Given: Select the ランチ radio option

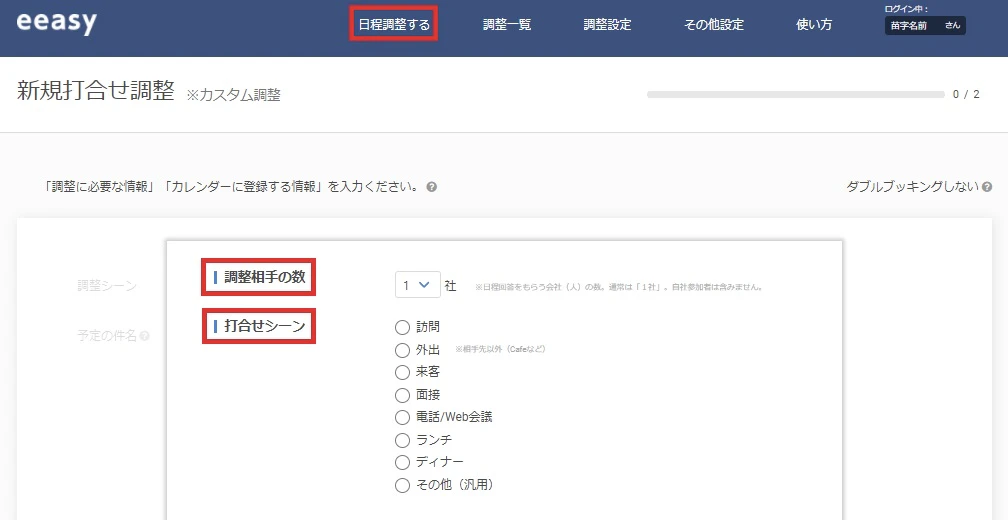Looking at the screenshot, I should click(x=403, y=440).
